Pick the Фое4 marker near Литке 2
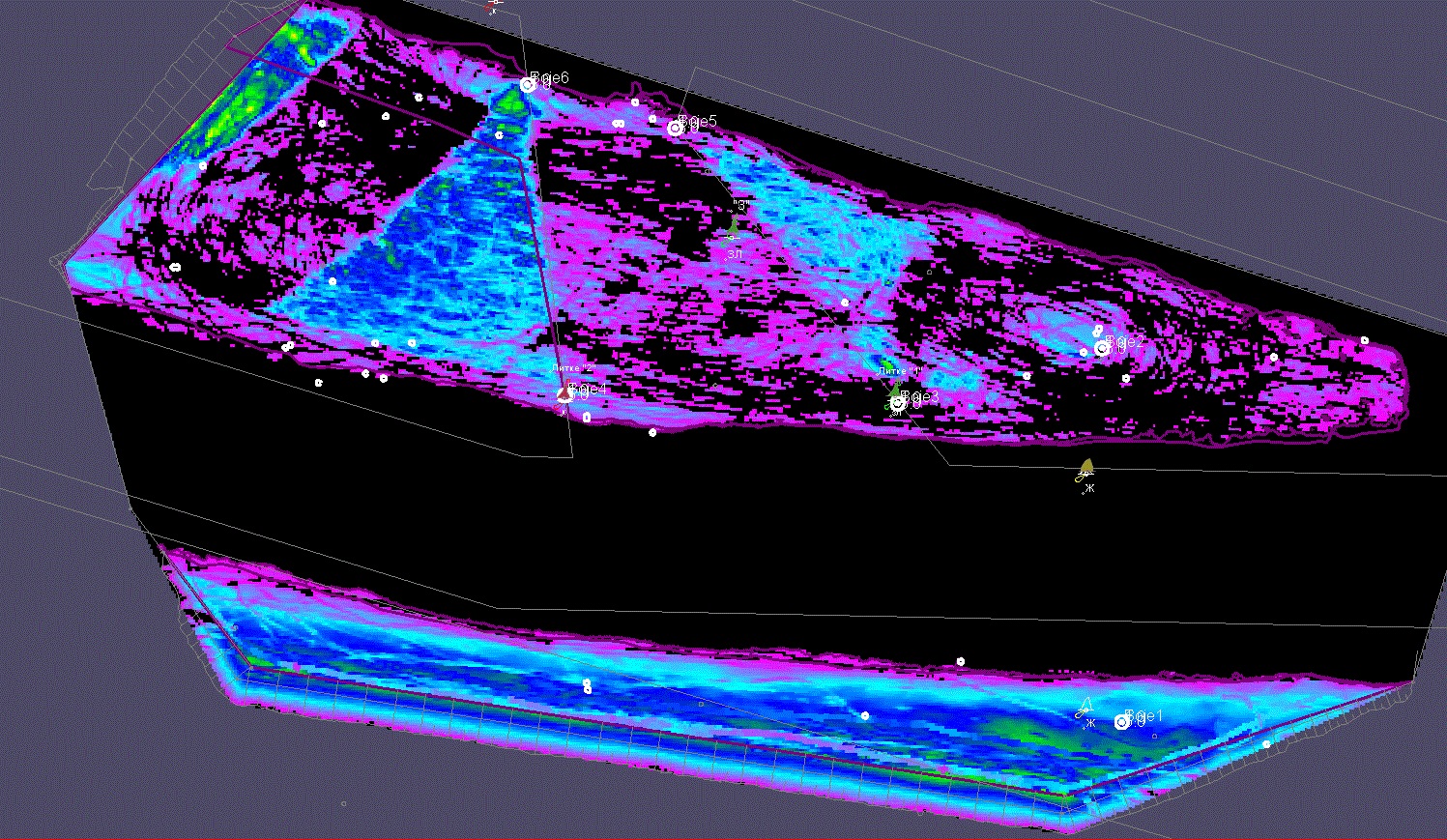The width and height of the screenshot is (1447, 840). (x=565, y=394)
